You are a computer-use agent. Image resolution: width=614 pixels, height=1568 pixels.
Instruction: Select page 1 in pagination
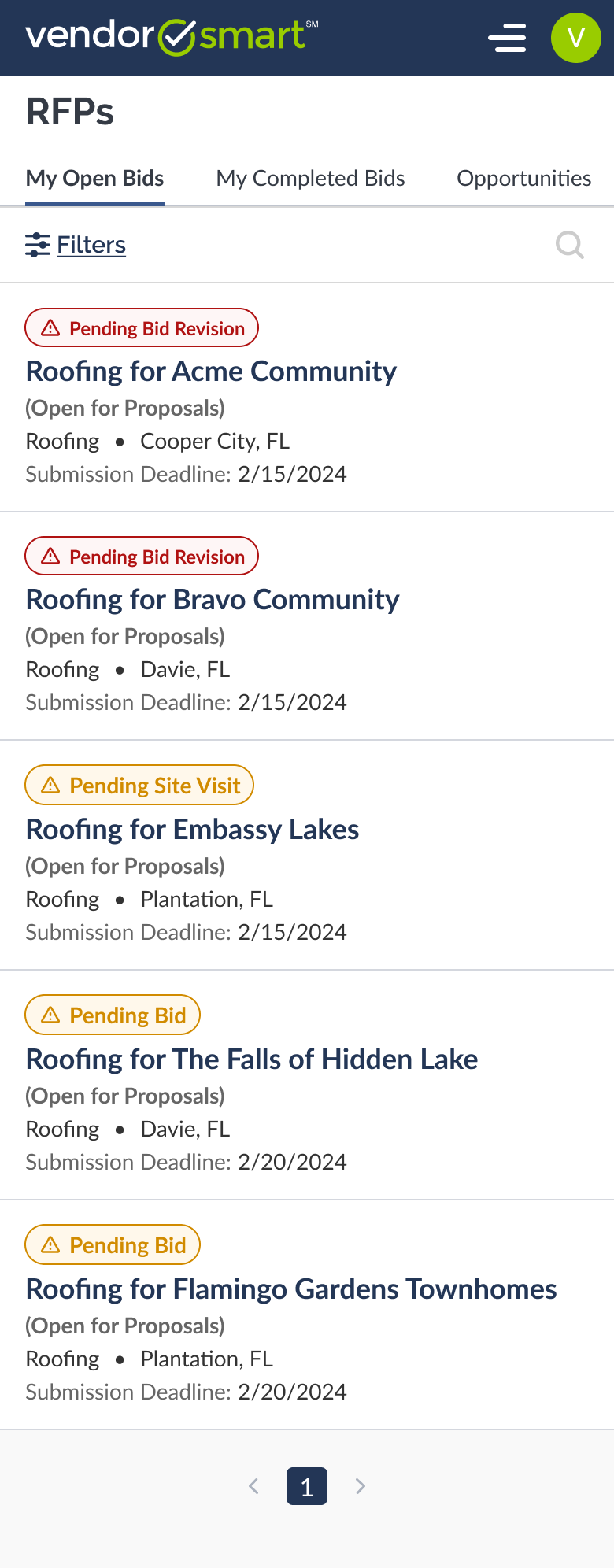tap(307, 1486)
